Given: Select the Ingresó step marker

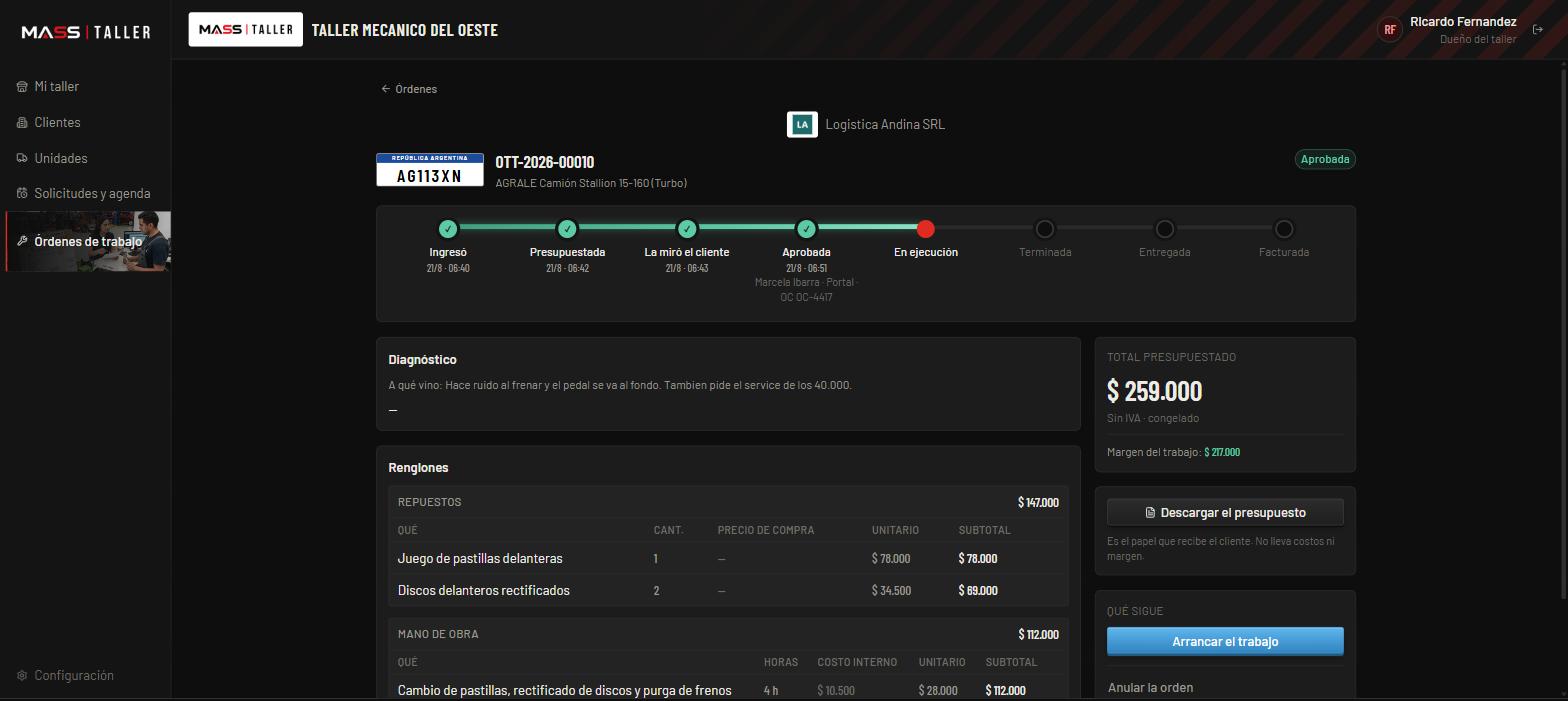Looking at the screenshot, I should 448,229.
